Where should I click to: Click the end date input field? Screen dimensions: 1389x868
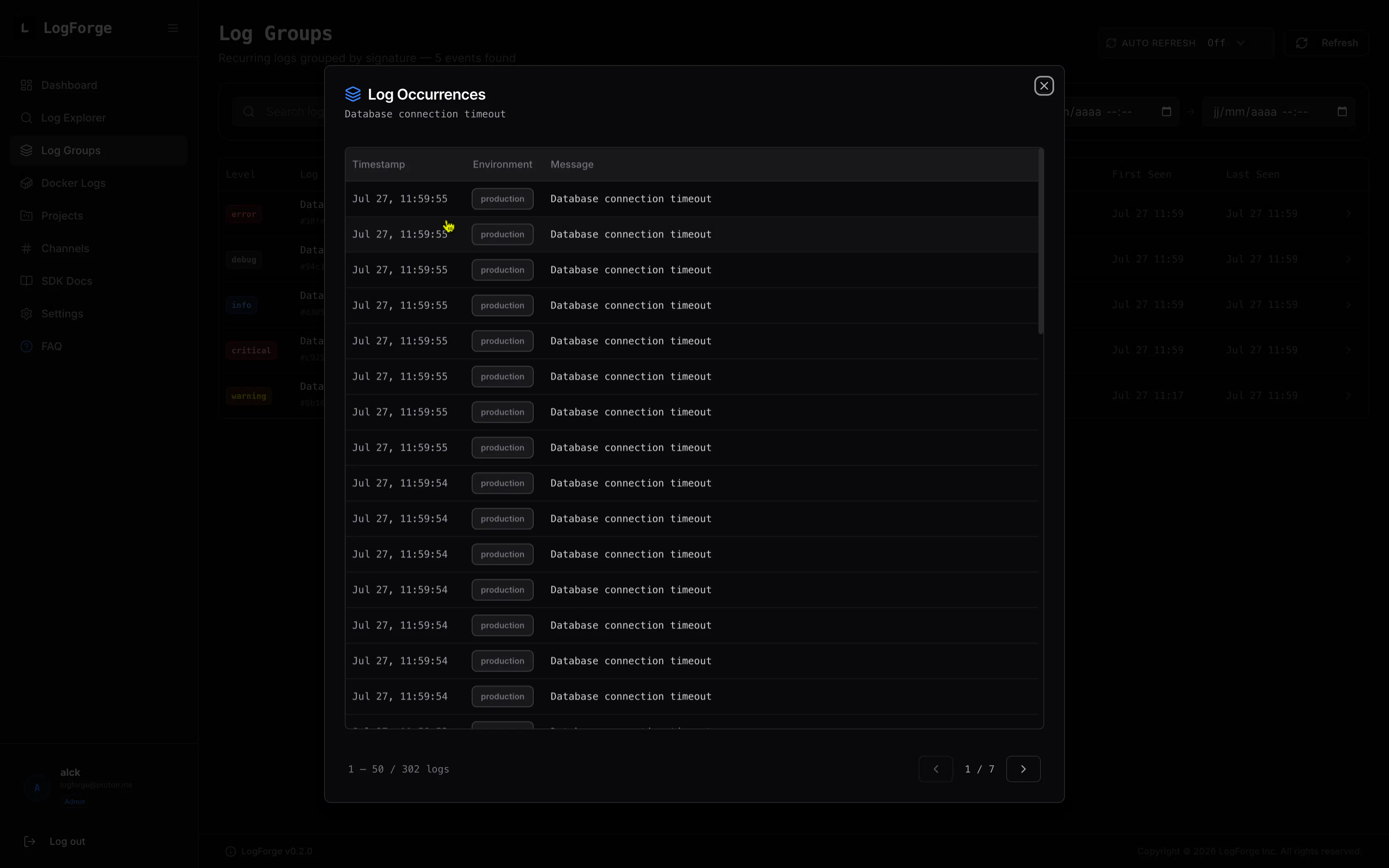[x=1278, y=111]
